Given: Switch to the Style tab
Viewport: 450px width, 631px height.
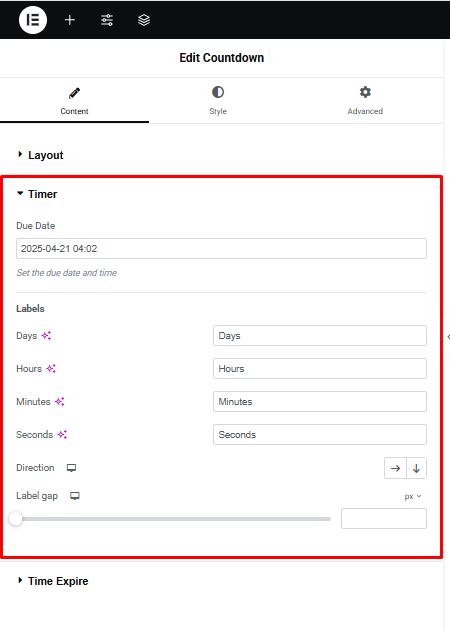Looking at the screenshot, I should click(x=218, y=101).
